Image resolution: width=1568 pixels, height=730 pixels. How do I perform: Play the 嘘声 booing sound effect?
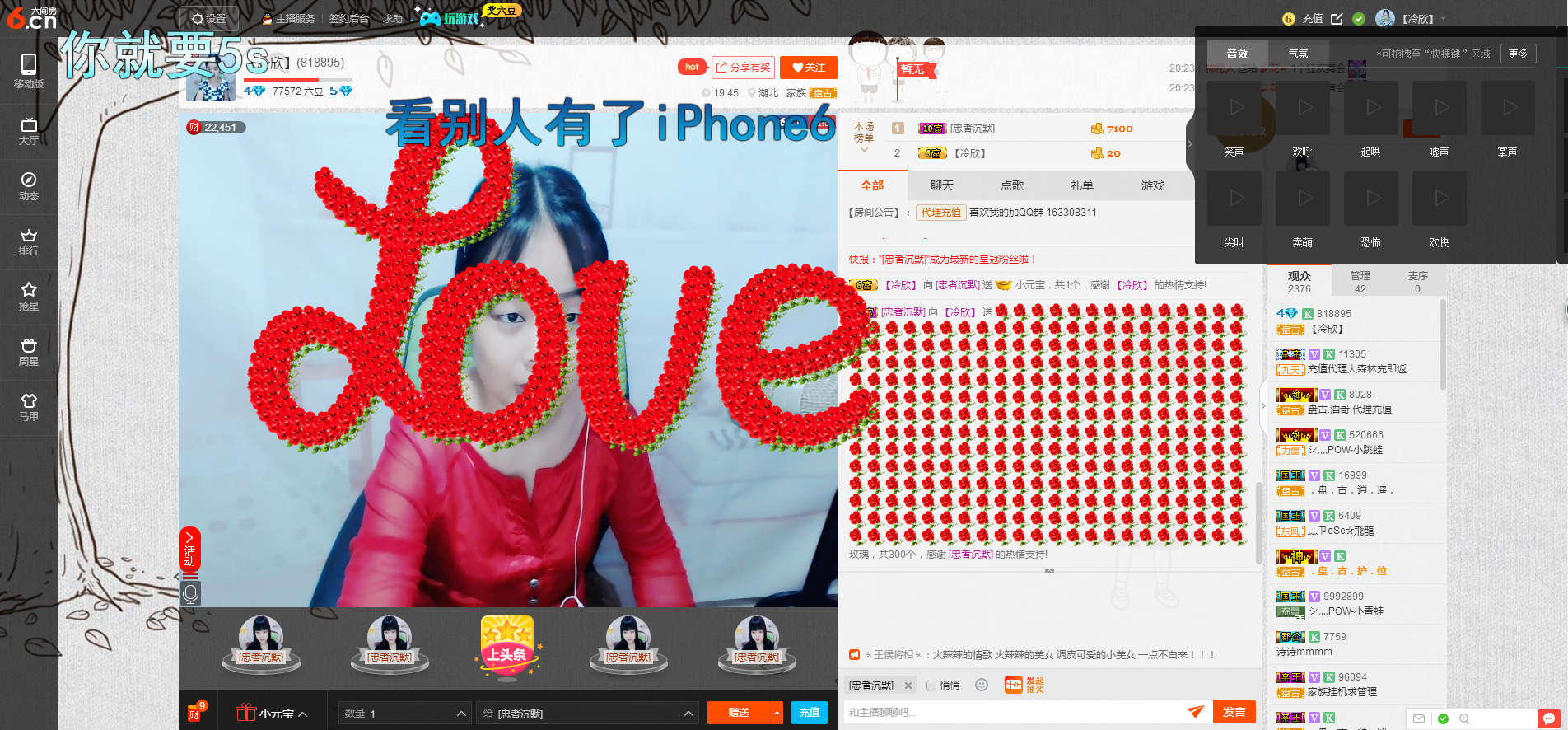tap(1439, 108)
